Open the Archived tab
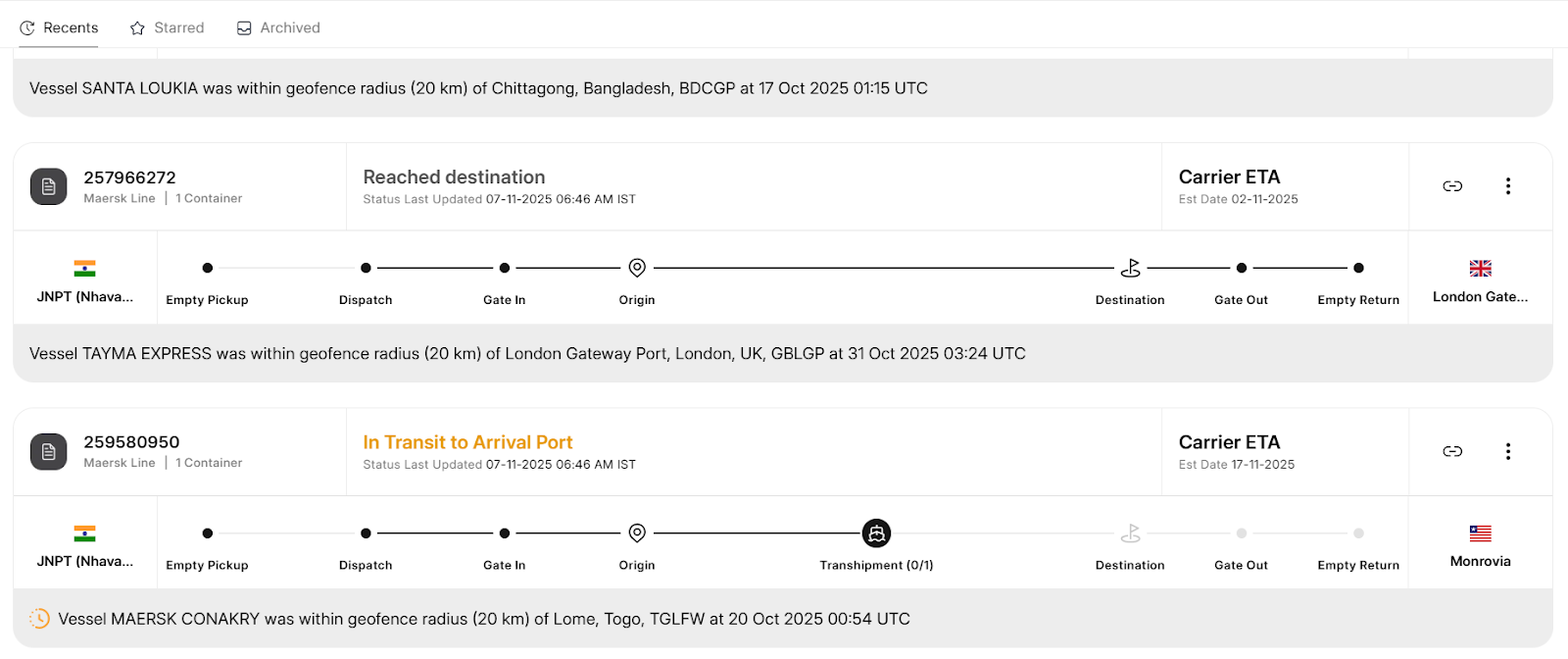The image size is (1568, 659). tap(277, 27)
